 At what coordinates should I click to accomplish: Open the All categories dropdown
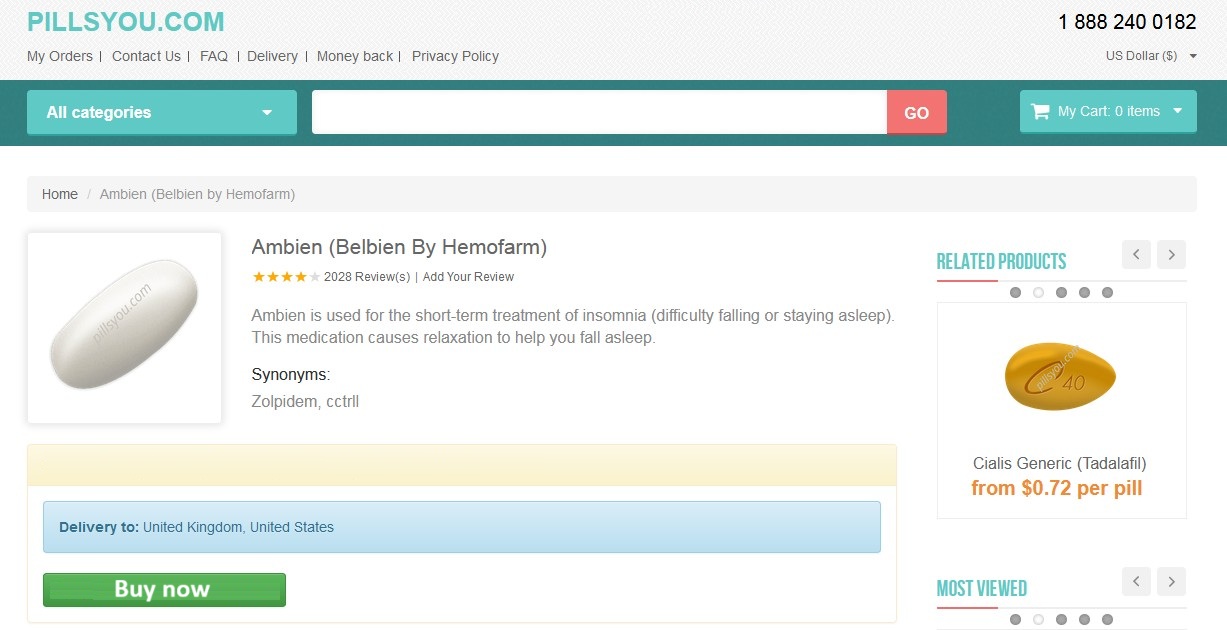(x=162, y=112)
